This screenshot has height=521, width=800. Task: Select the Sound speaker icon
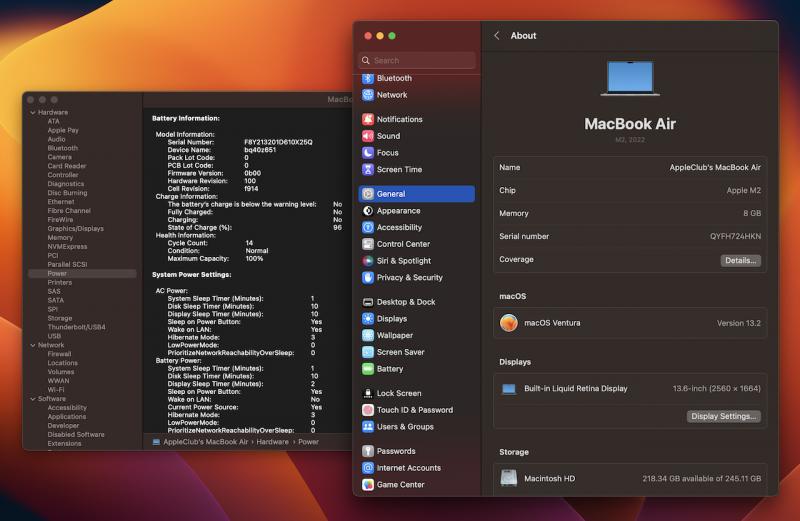point(368,136)
